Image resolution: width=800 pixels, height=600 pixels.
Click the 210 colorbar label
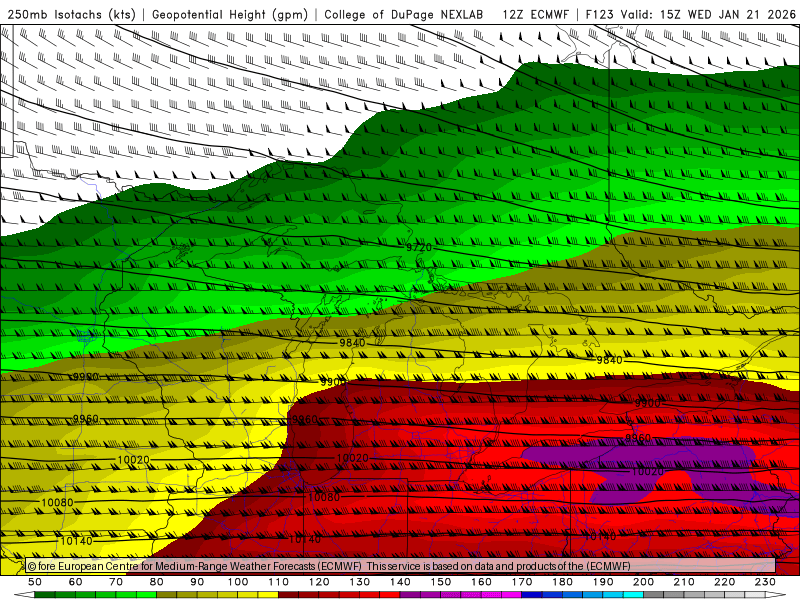click(x=684, y=582)
